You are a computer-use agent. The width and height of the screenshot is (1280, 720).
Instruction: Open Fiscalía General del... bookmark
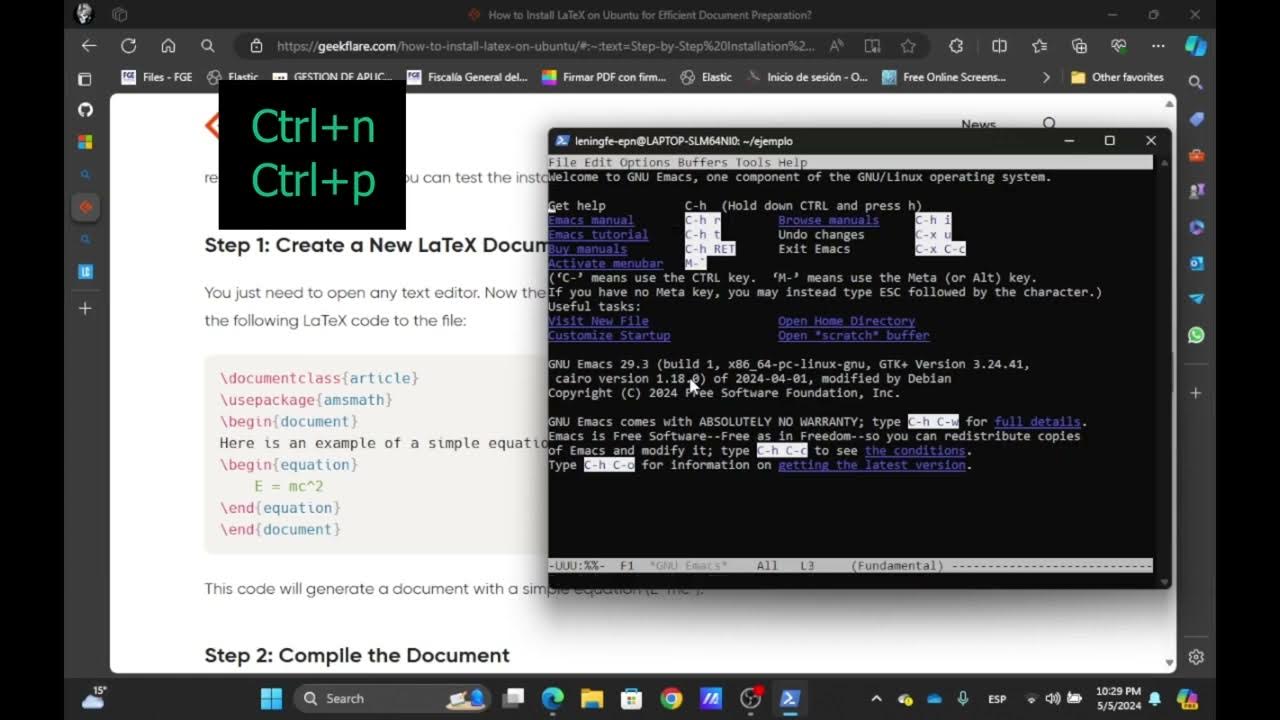pos(467,77)
